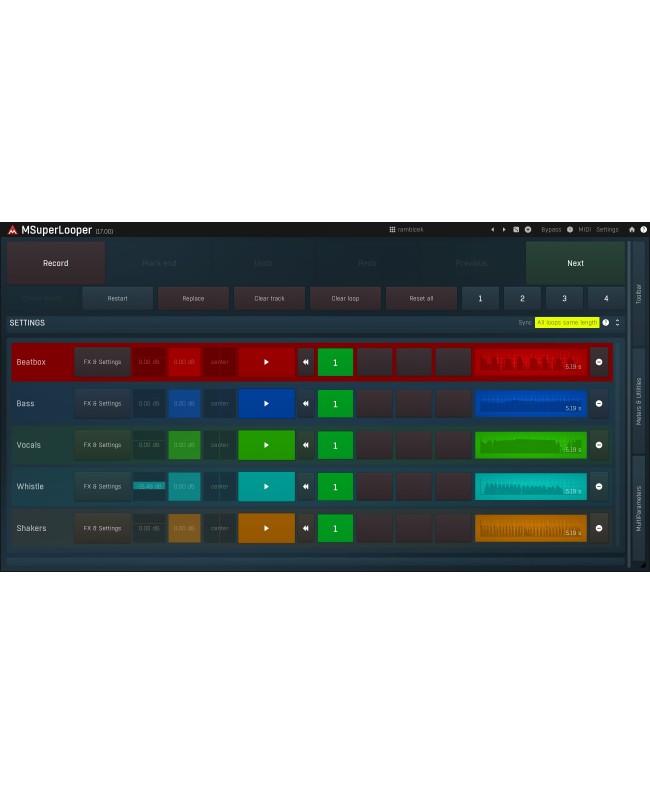Screen dimensions: 650x794
Task: Open the presets grid icon
Action: [392, 229]
